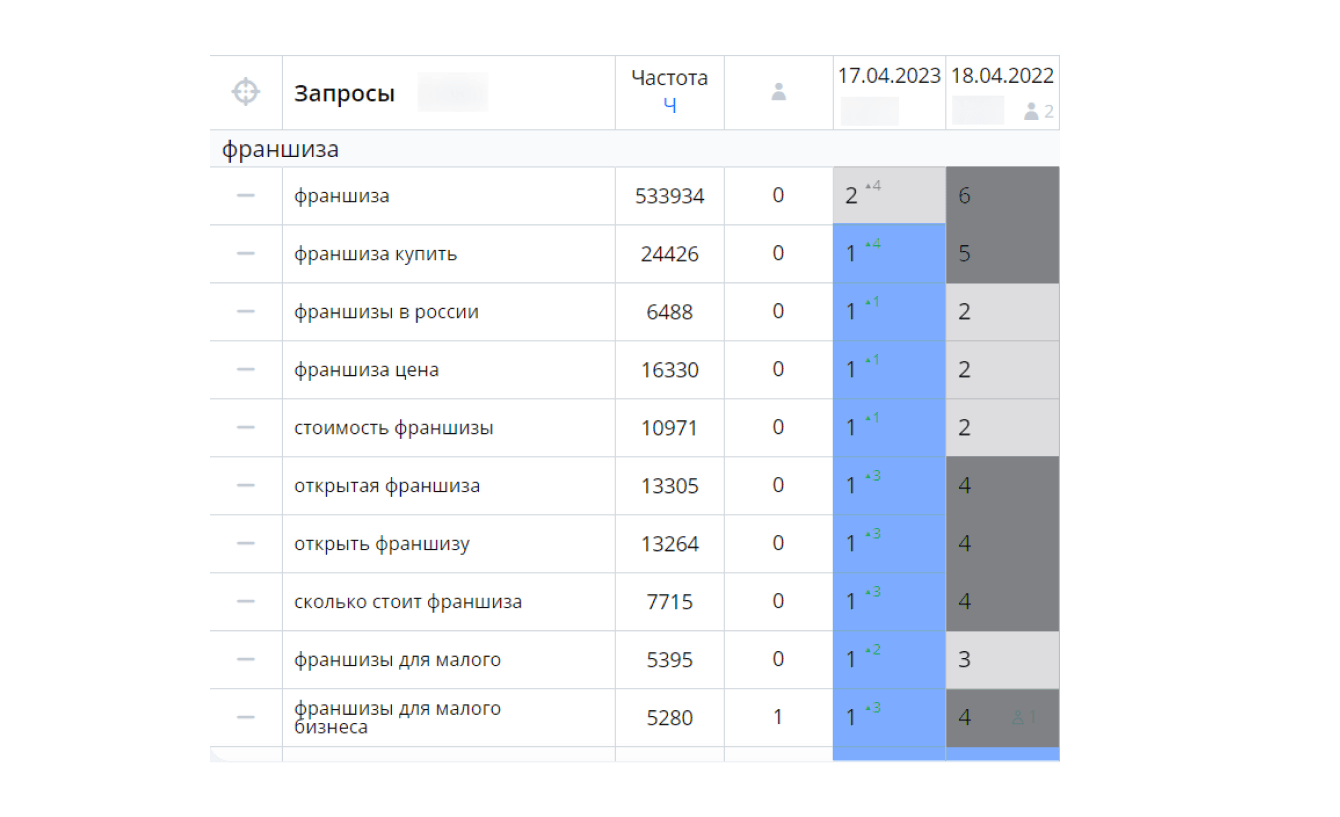Click 18.04.2022 position 5 for "франшиза купить"

click(1002, 254)
